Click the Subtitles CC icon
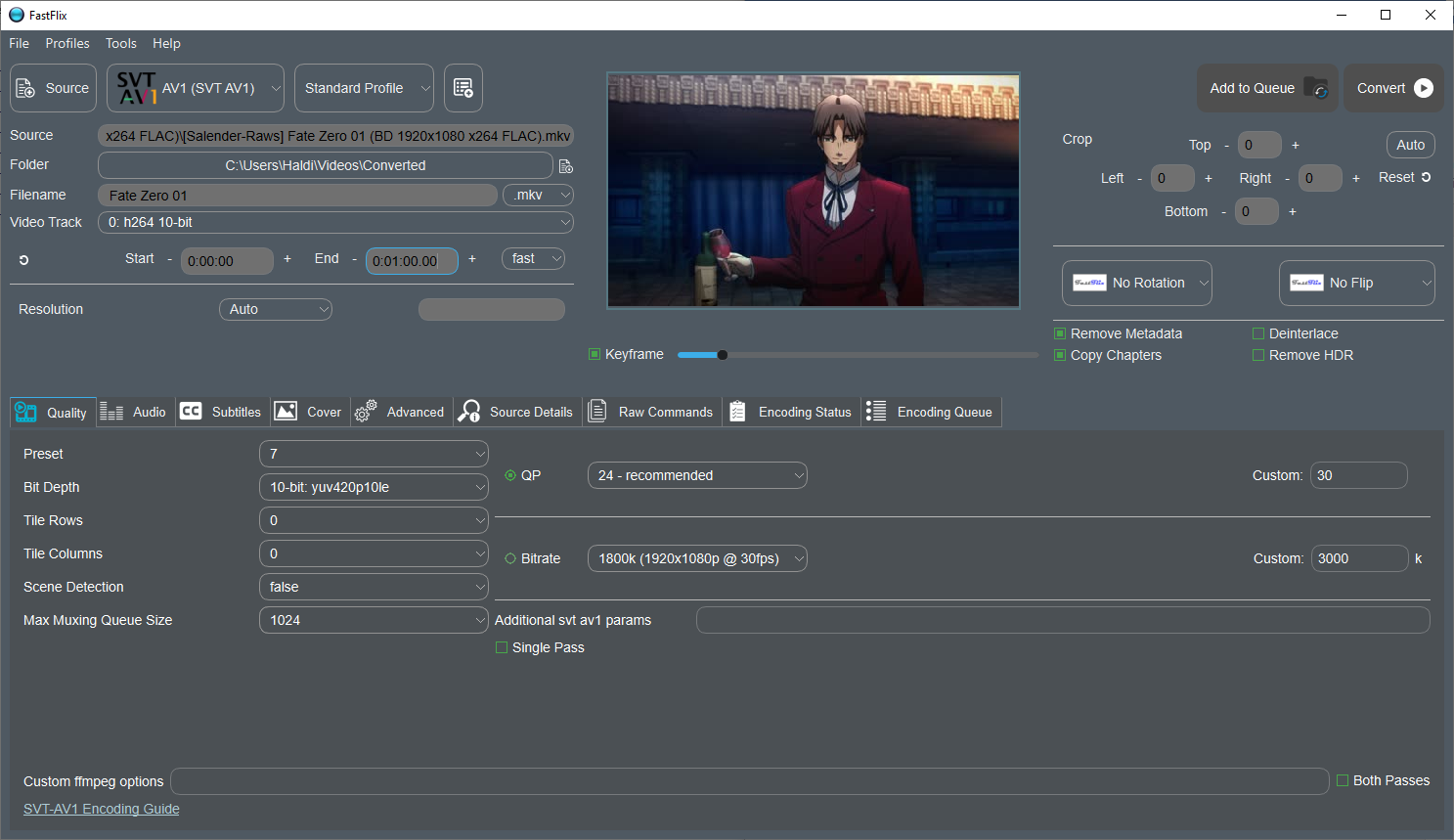 point(191,411)
